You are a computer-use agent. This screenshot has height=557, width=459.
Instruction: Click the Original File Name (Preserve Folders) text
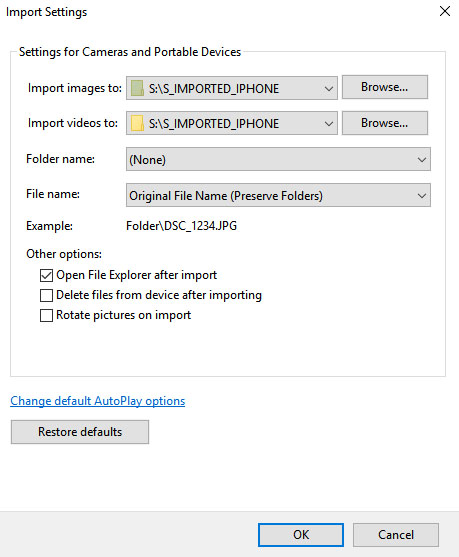tap(226, 196)
